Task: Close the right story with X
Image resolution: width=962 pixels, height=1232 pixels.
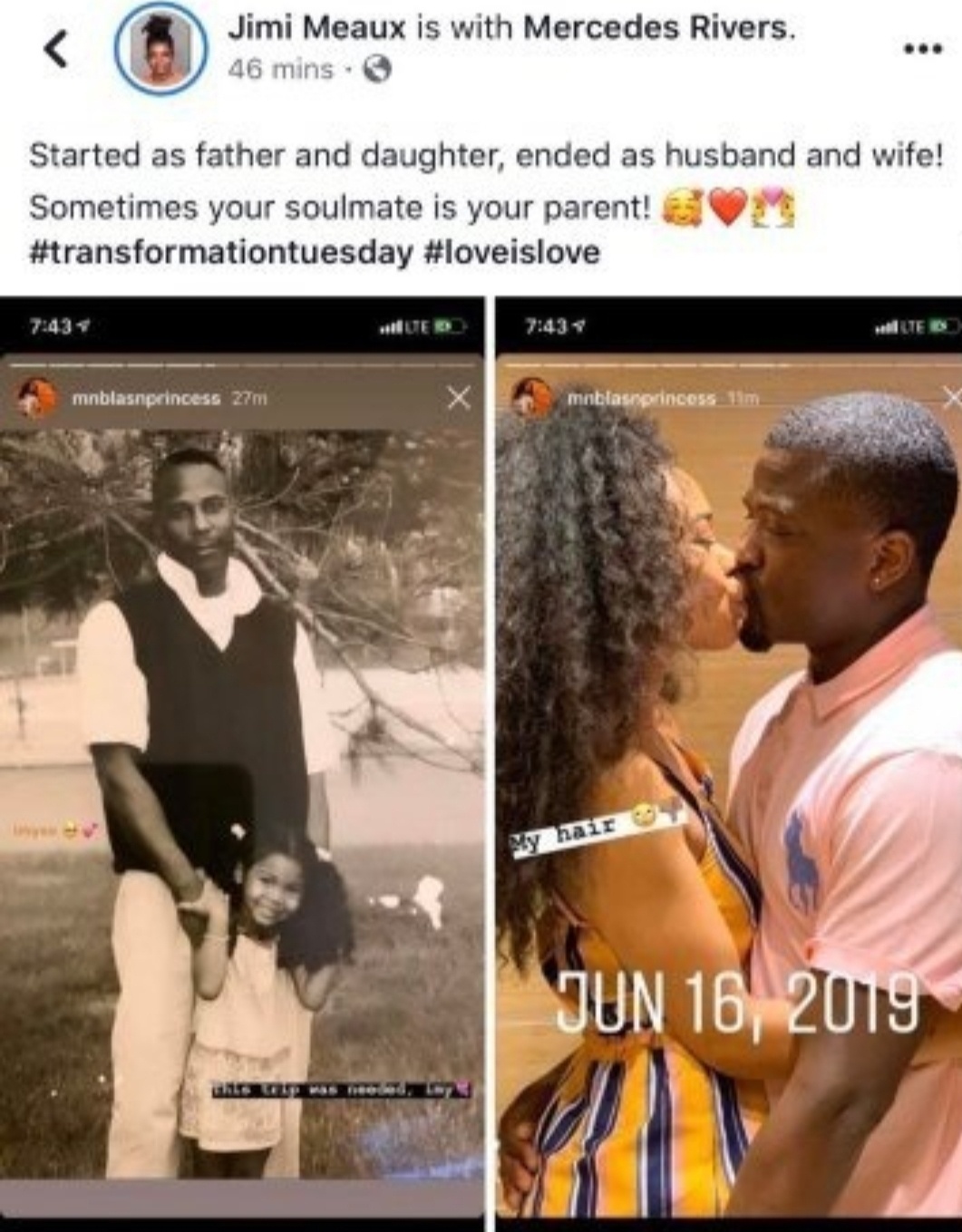Action: coord(952,396)
